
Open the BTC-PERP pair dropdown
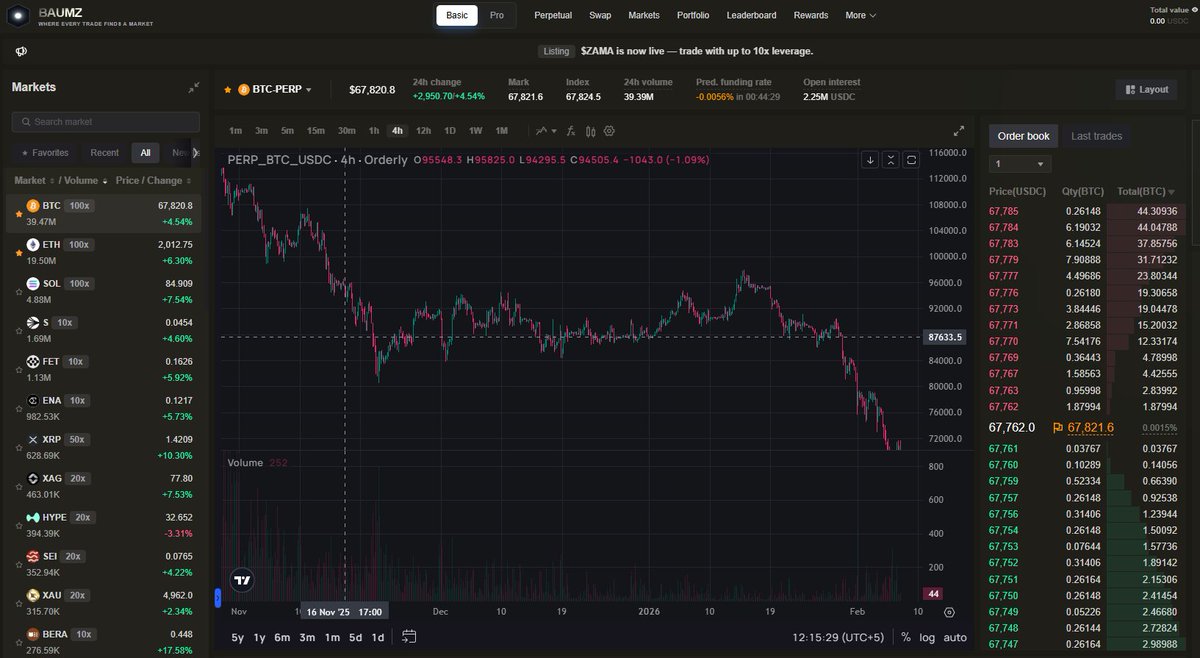pyautogui.click(x=275, y=90)
